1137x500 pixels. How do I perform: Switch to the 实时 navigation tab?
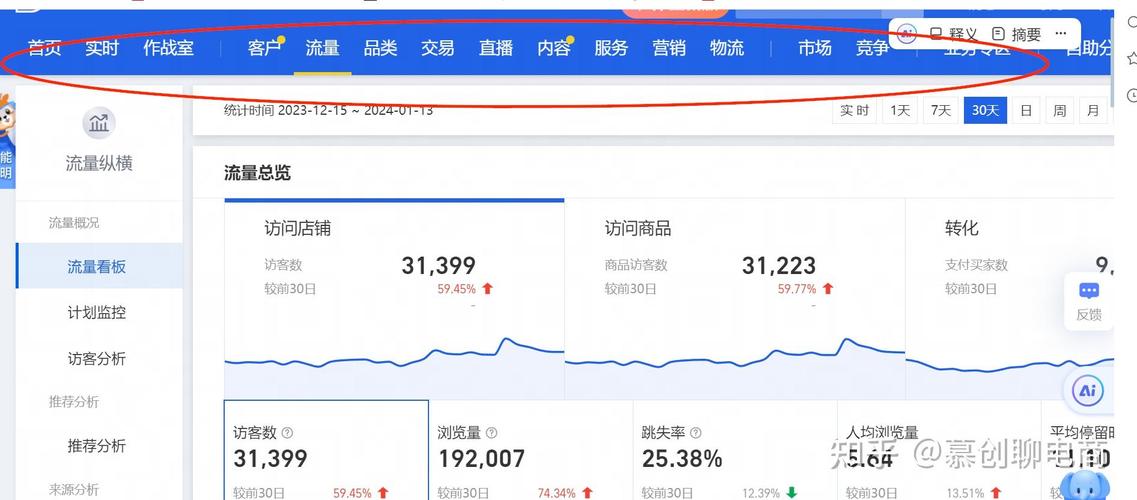tap(102, 49)
